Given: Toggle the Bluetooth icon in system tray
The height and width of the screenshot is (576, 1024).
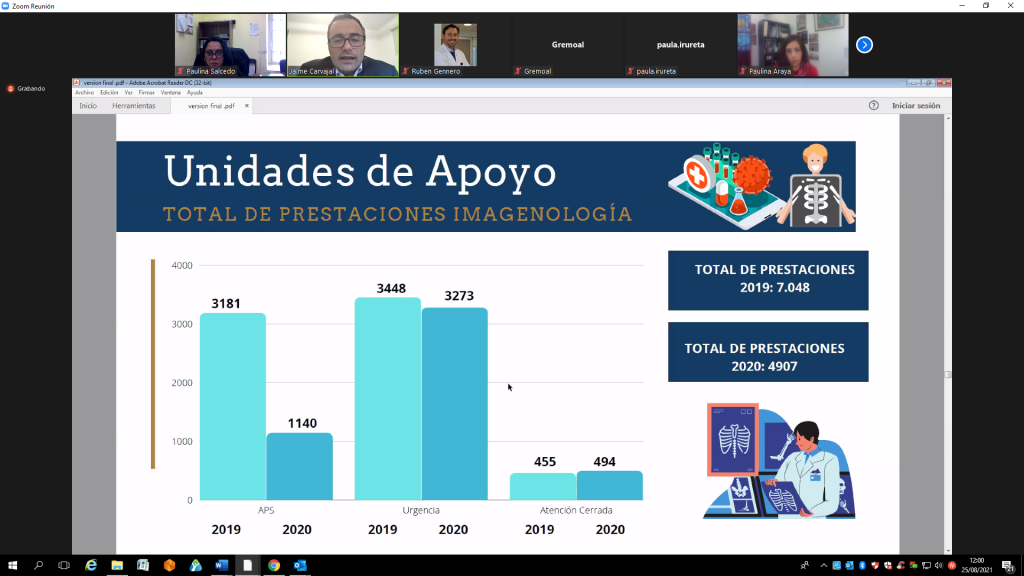Looking at the screenshot, I should pos(861,565).
